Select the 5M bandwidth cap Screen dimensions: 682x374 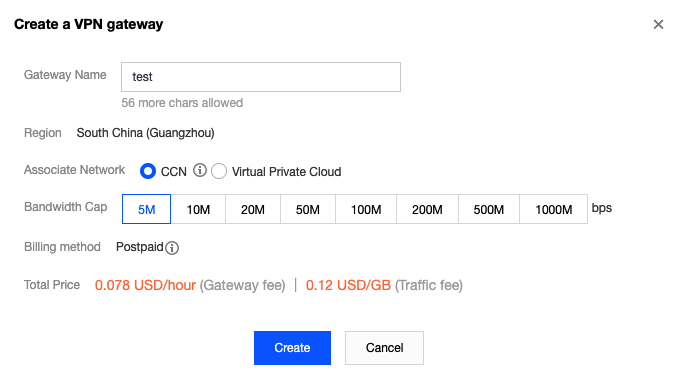[x=147, y=209]
